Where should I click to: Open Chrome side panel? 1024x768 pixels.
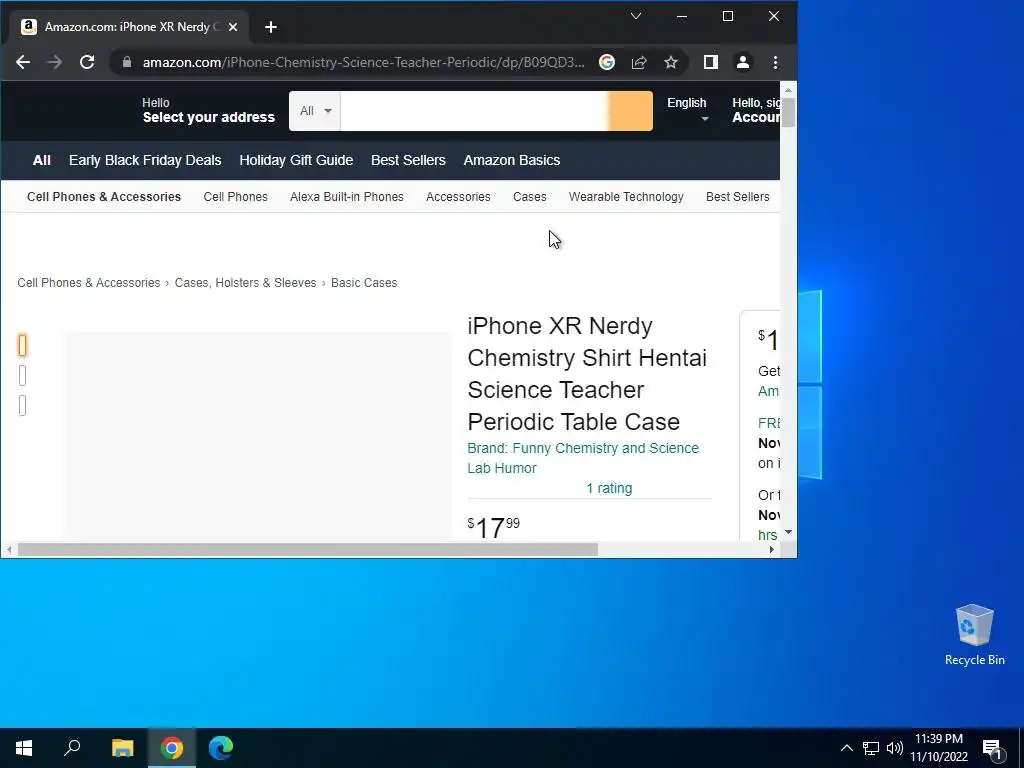click(x=711, y=62)
